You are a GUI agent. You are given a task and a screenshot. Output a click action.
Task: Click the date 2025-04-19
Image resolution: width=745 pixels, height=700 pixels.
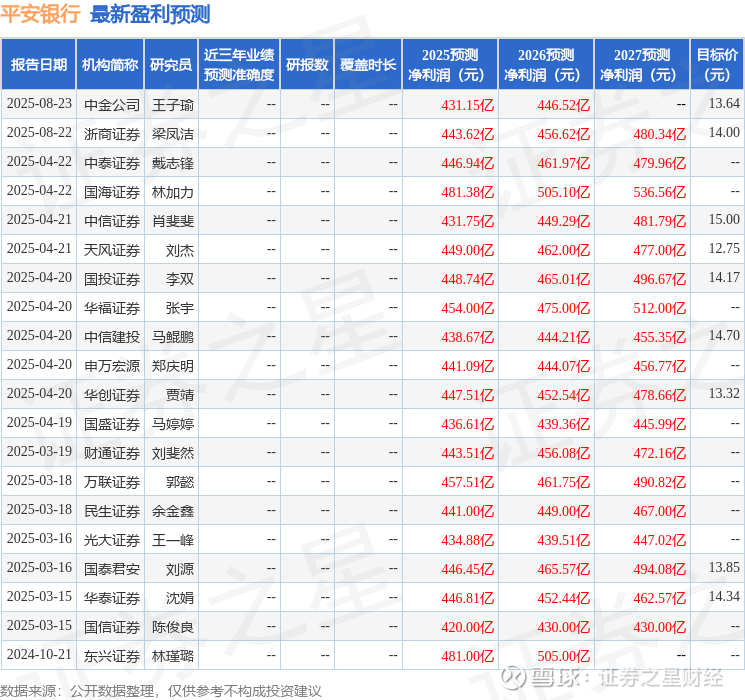39,422
